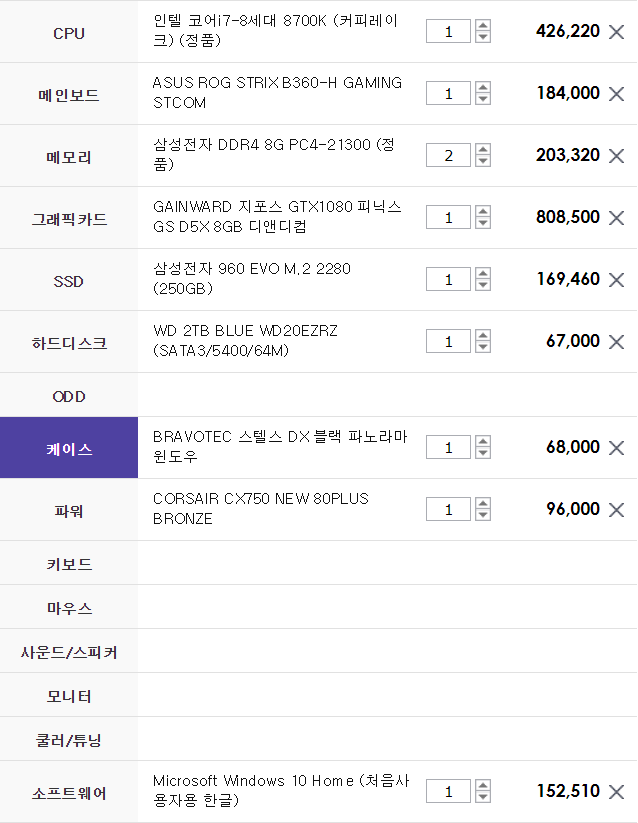Open the ODD category row

69,396
